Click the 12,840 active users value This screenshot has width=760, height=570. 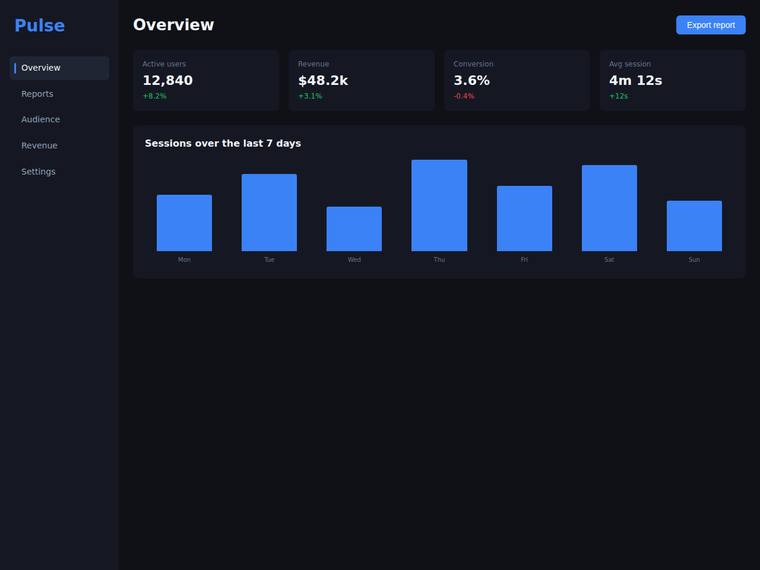pos(168,80)
